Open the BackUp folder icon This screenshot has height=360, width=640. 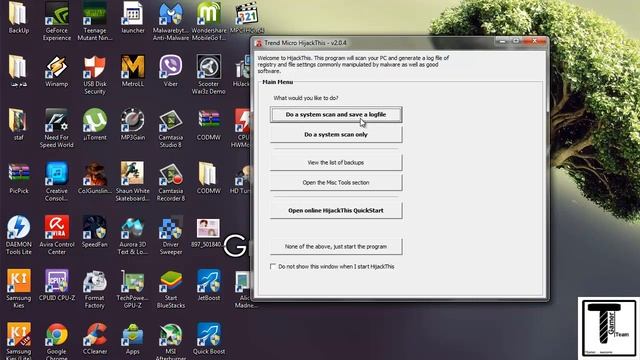tap(18, 18)
